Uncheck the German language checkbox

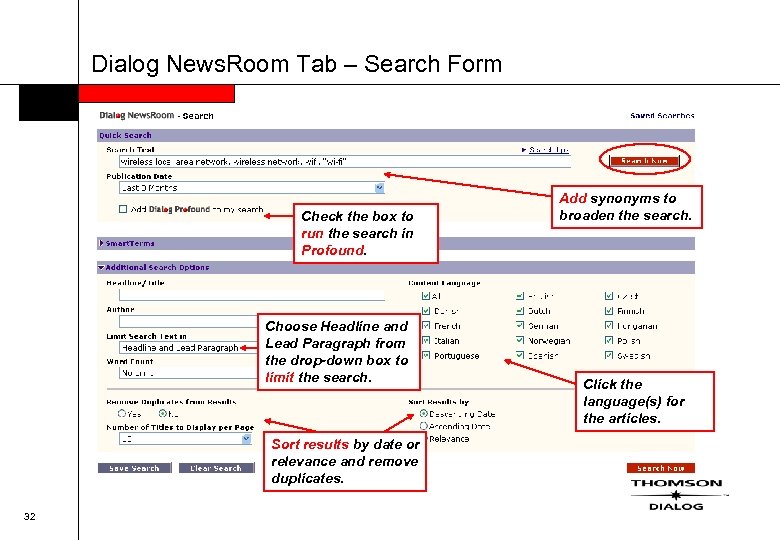(x=520, y=325)
